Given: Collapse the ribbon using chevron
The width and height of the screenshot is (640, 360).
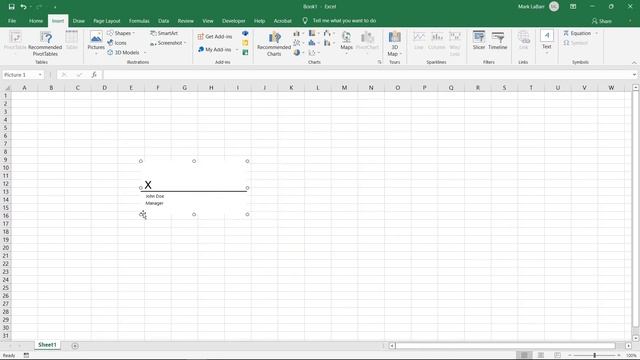Looking at the screenshot, I should [x=634, y=62].
